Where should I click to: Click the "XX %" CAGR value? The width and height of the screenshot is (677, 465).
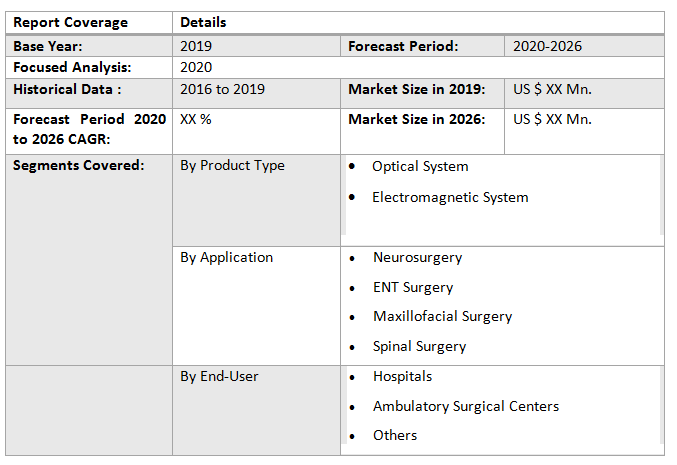click(x=195, y=120)
